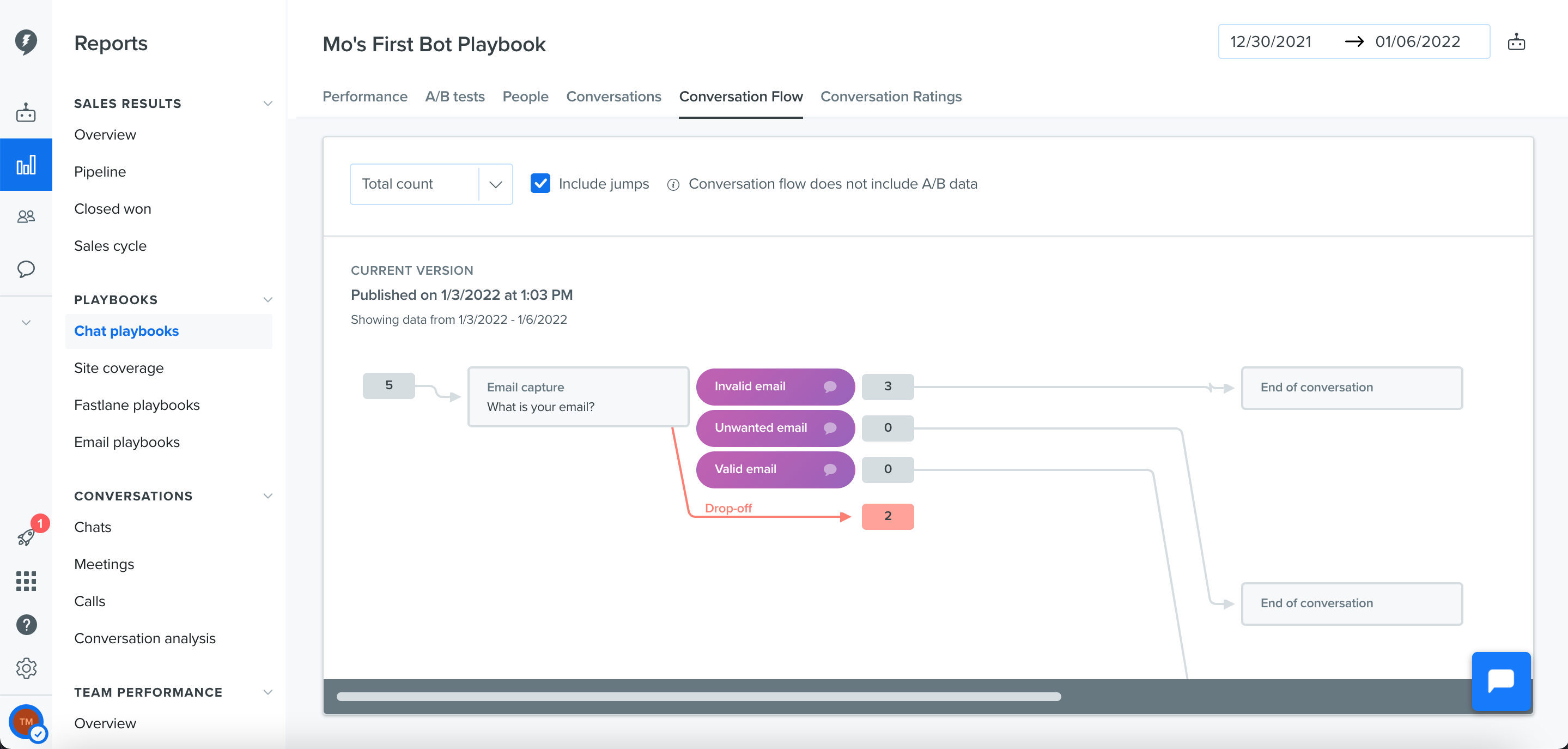Open Site coverage link
Screen dimensions: 1568x749
pos(119,368)
